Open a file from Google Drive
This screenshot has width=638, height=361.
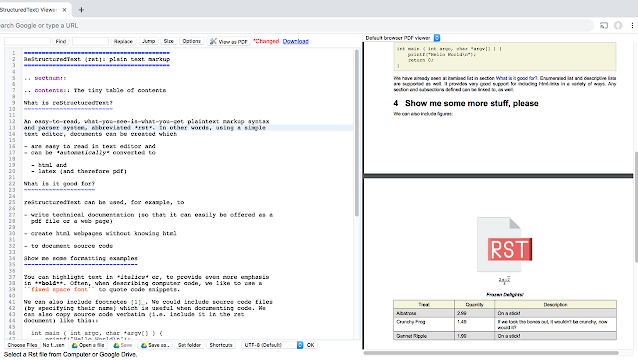click(x=88, y=345)
